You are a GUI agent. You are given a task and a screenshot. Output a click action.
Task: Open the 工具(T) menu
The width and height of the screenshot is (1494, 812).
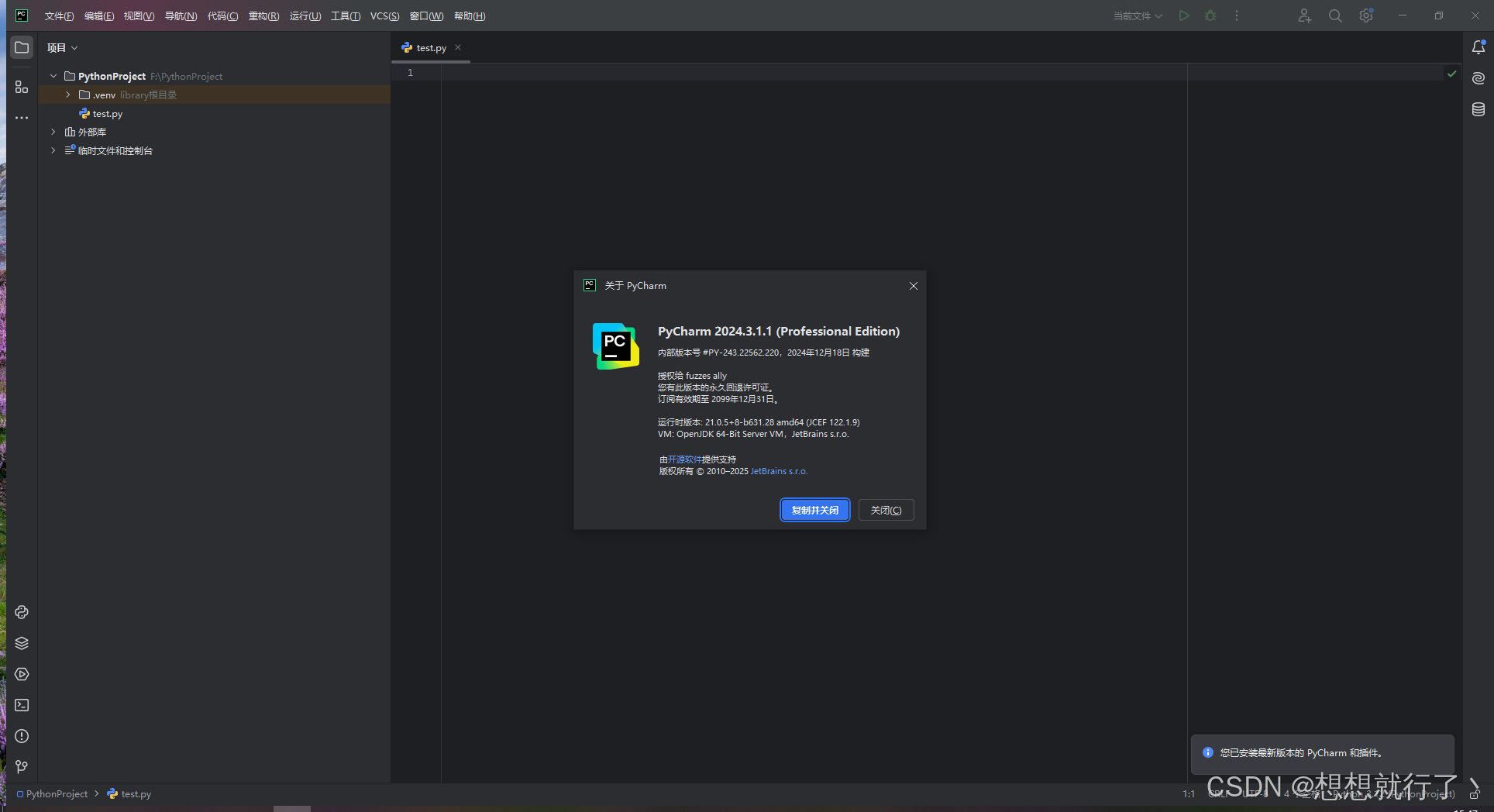[346, 16]
